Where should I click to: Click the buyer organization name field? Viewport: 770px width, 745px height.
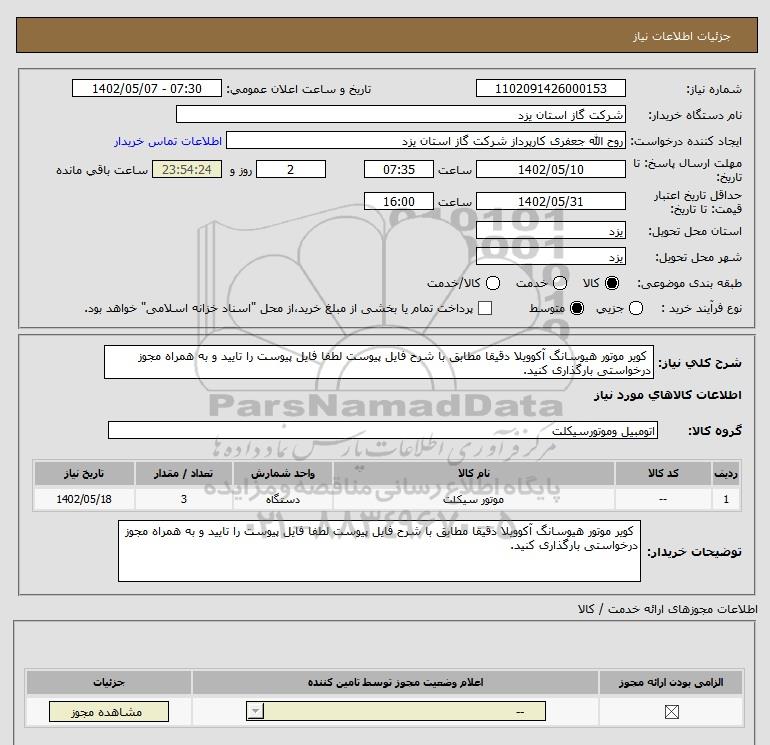401,114
